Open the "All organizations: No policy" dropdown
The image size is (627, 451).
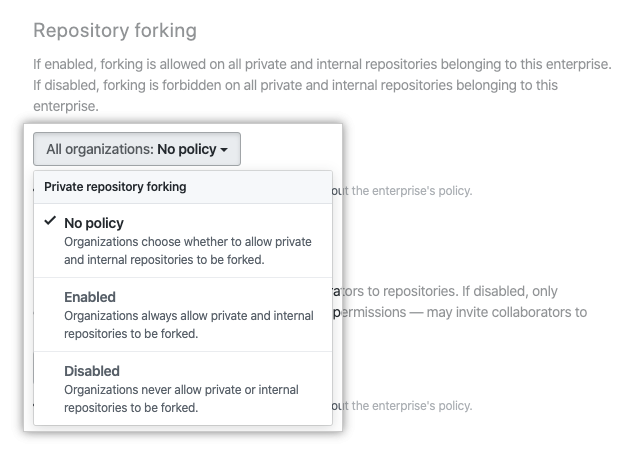pos(137,149)
